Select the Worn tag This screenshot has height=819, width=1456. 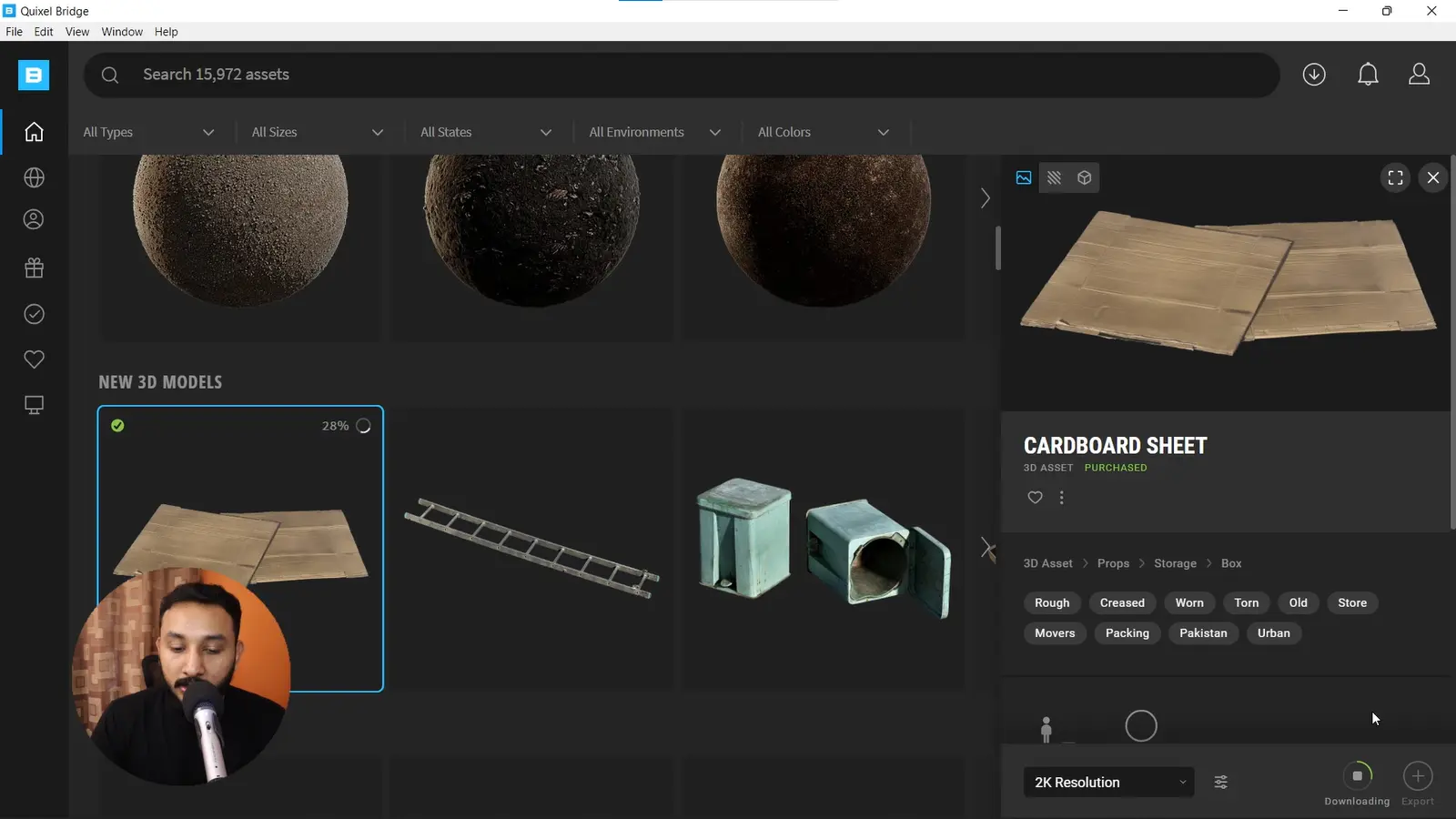(1189, 602)
